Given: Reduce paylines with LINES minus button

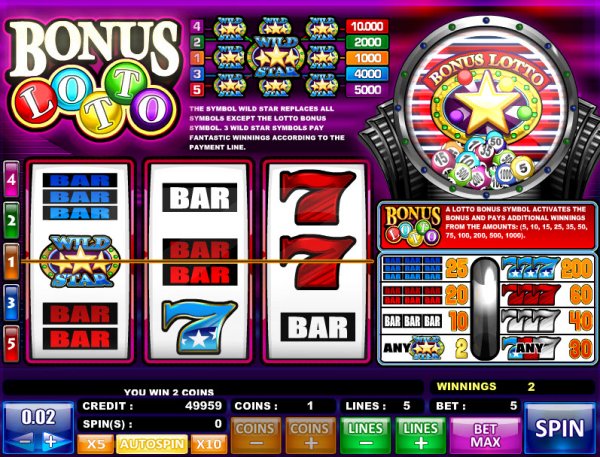Looking at the screenshot, I should [365, 436].
